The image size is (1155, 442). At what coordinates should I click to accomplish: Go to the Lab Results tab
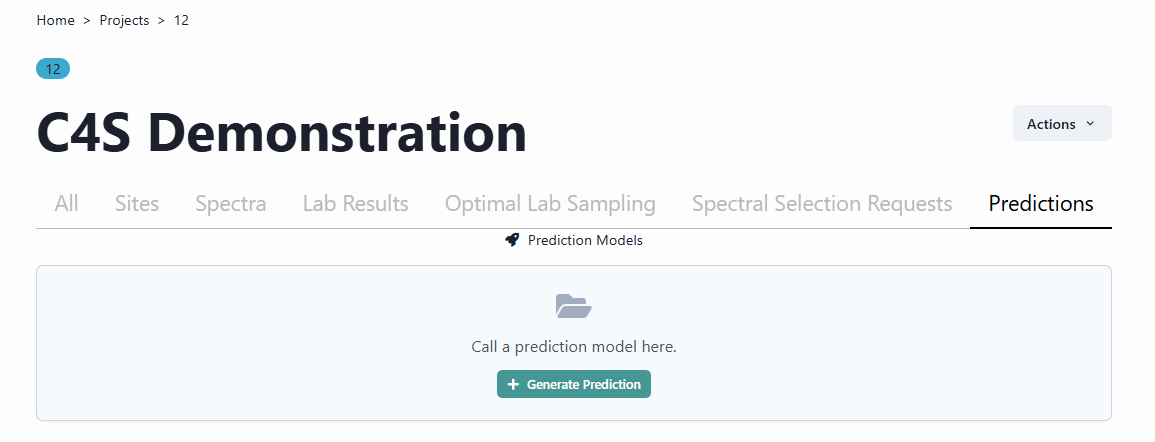356,204
